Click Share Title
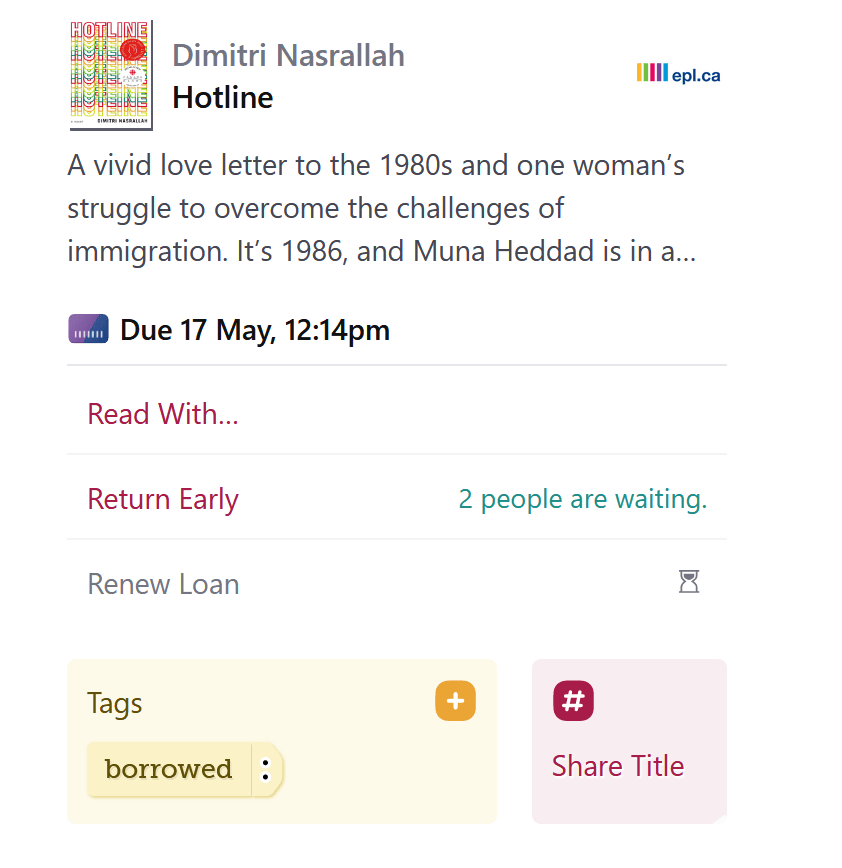 tap(618, 767)
